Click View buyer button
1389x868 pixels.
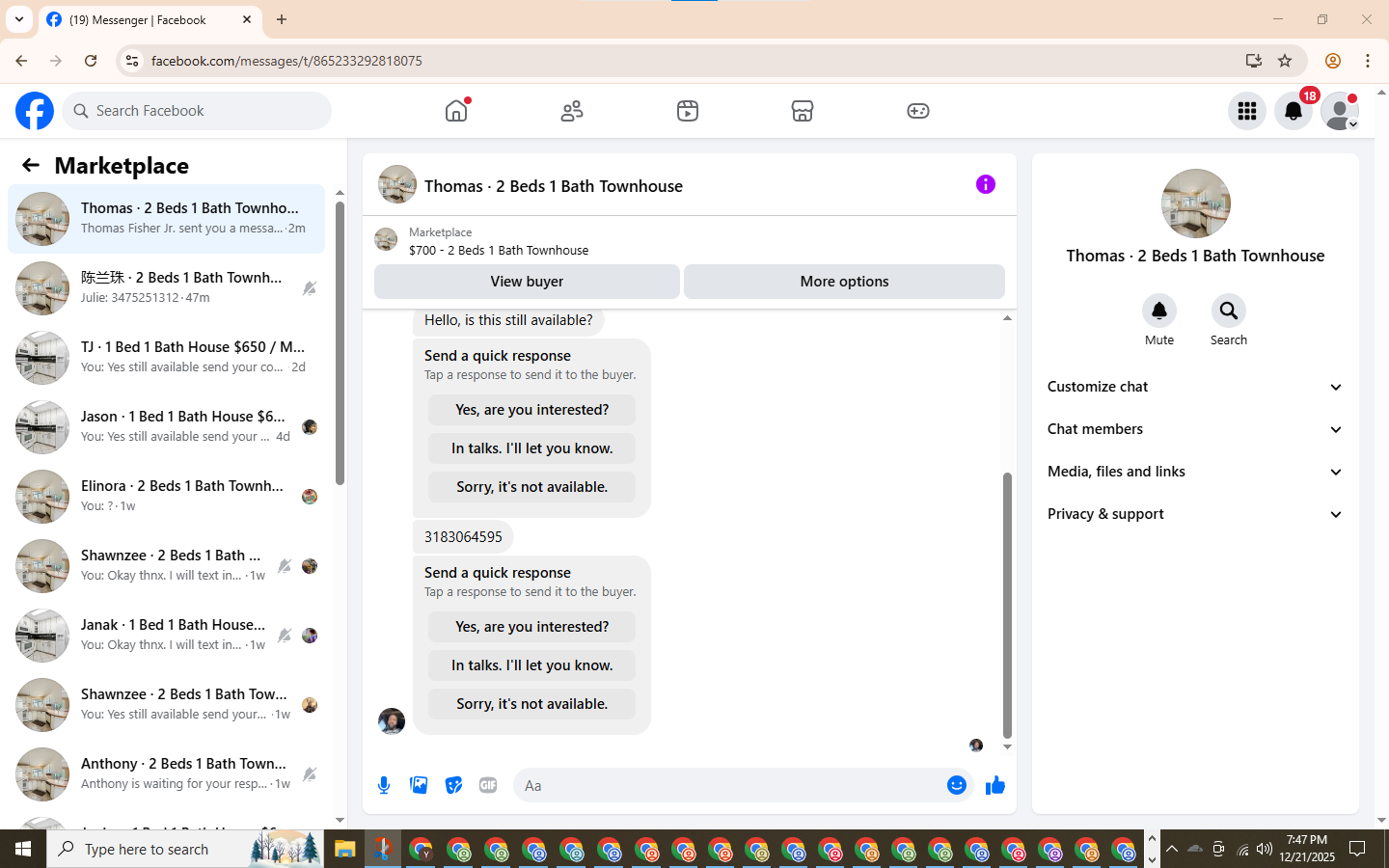click(x=527, y=282)
